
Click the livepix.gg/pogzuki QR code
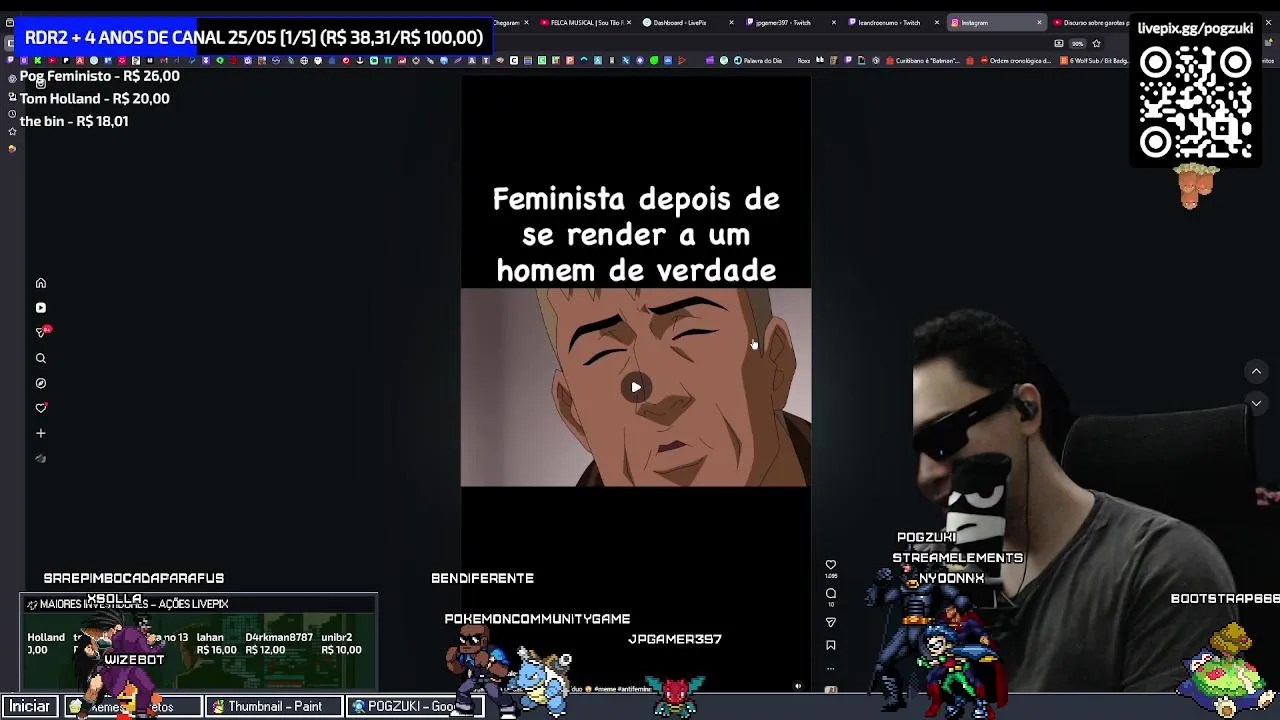(x=1196, y=103)
